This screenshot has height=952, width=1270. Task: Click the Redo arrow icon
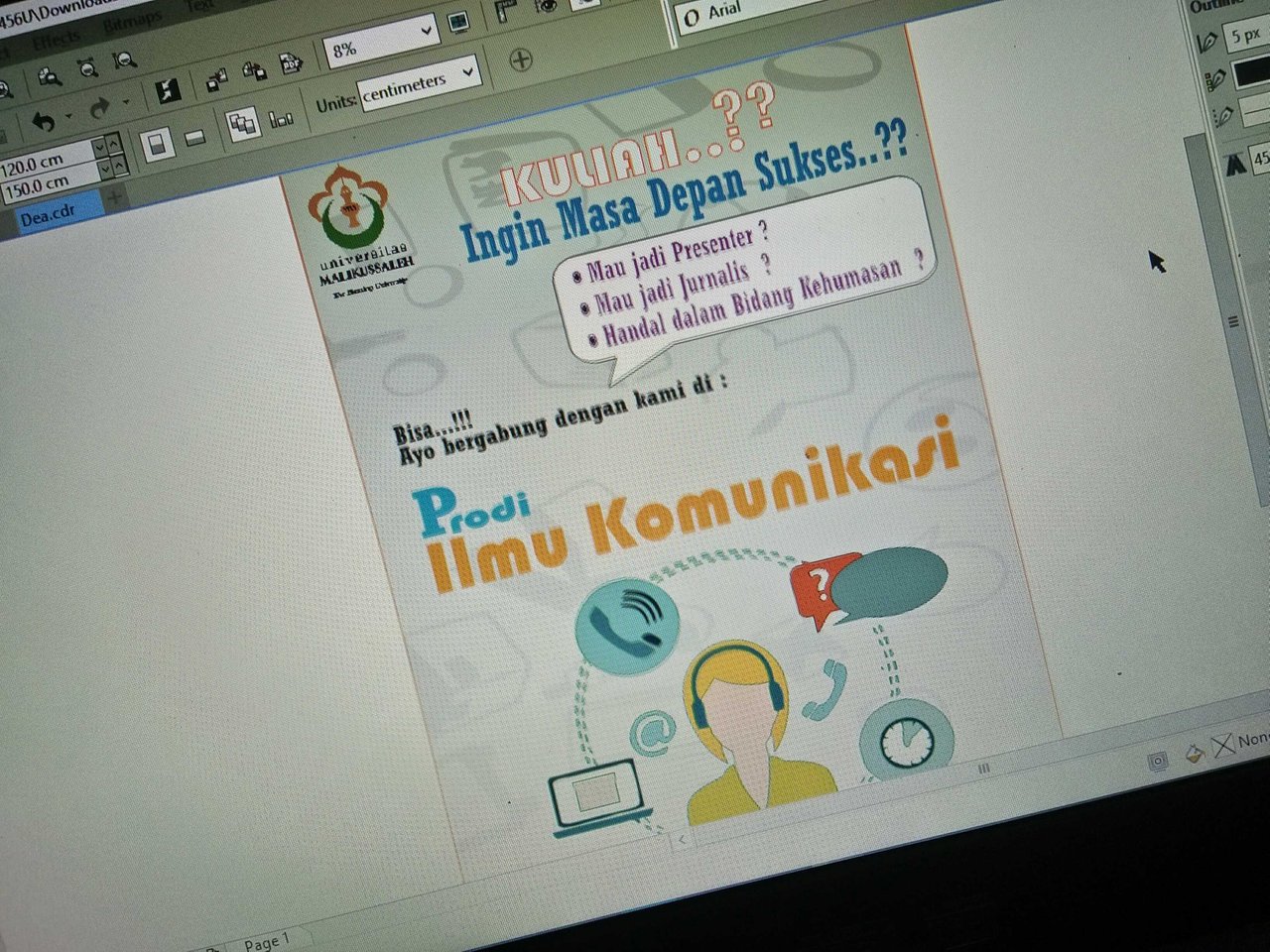pyautogui.click(x=99, y=110)
